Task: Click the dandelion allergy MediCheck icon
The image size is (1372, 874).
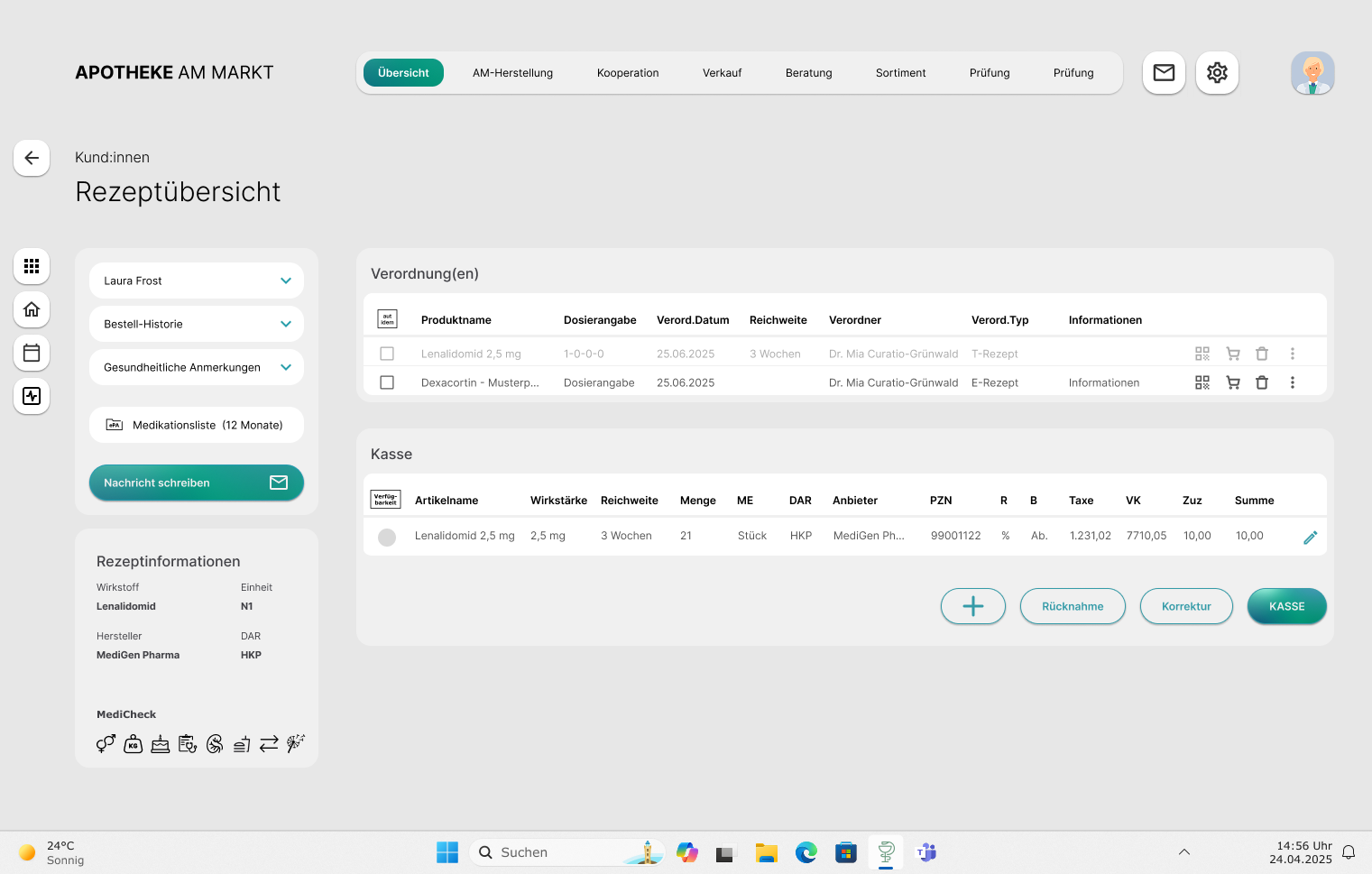Action: 296,744
